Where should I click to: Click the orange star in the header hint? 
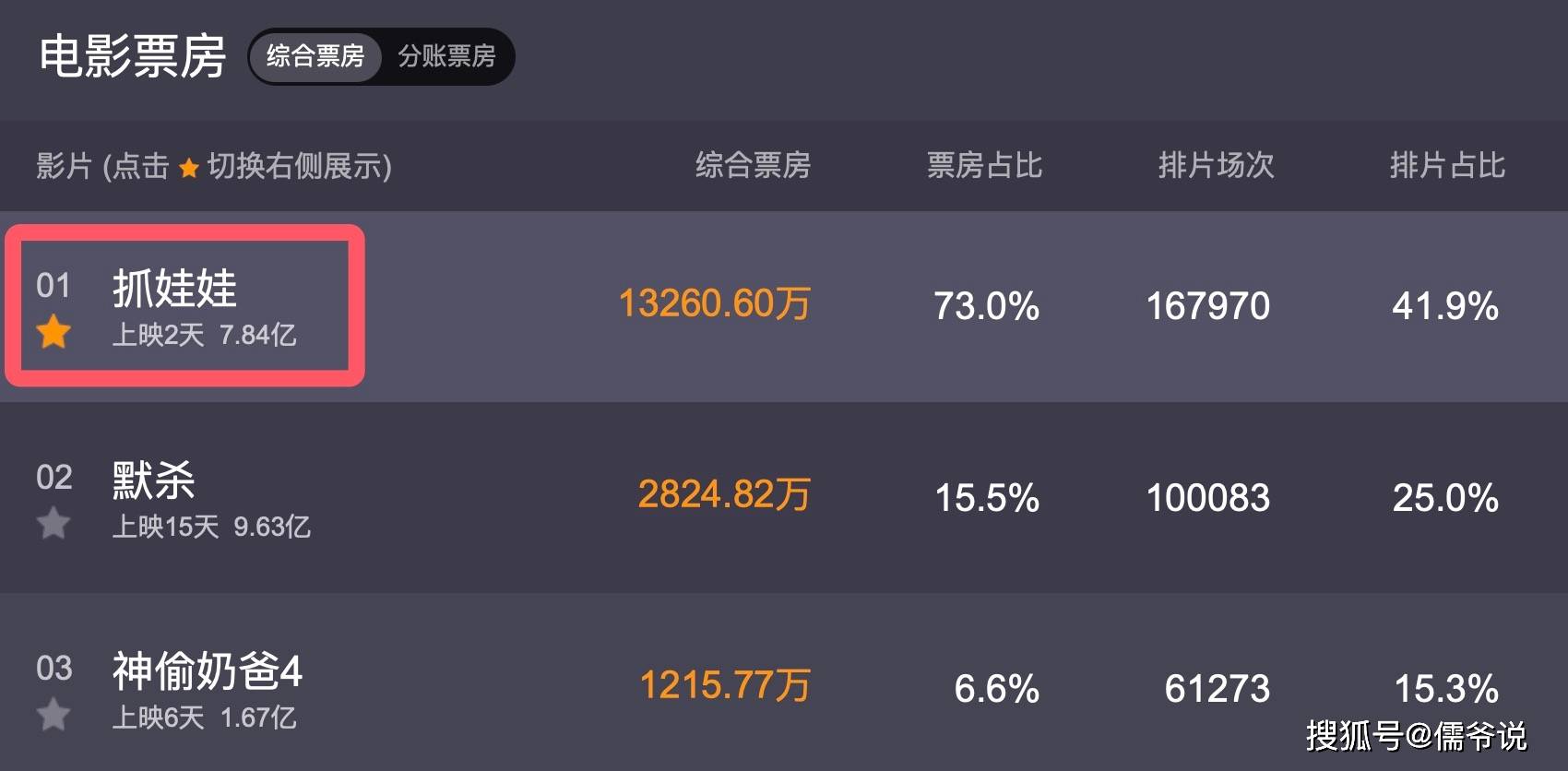[189, 168]
